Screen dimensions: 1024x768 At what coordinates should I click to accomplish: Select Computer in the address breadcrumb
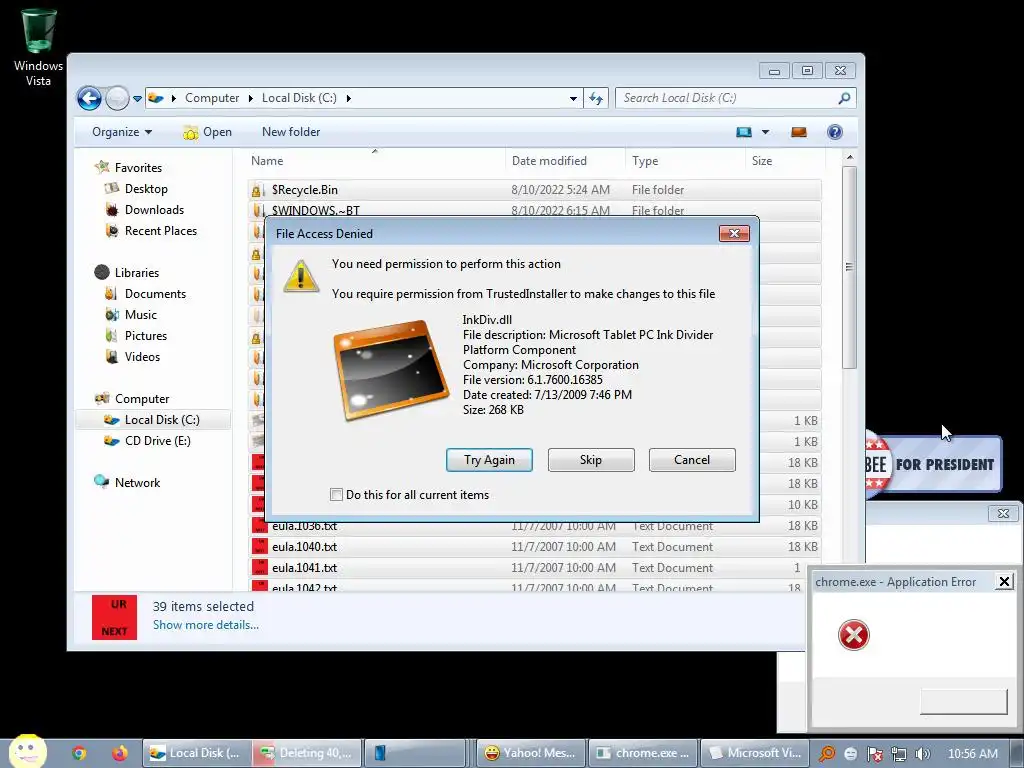[x=212, y=98]
